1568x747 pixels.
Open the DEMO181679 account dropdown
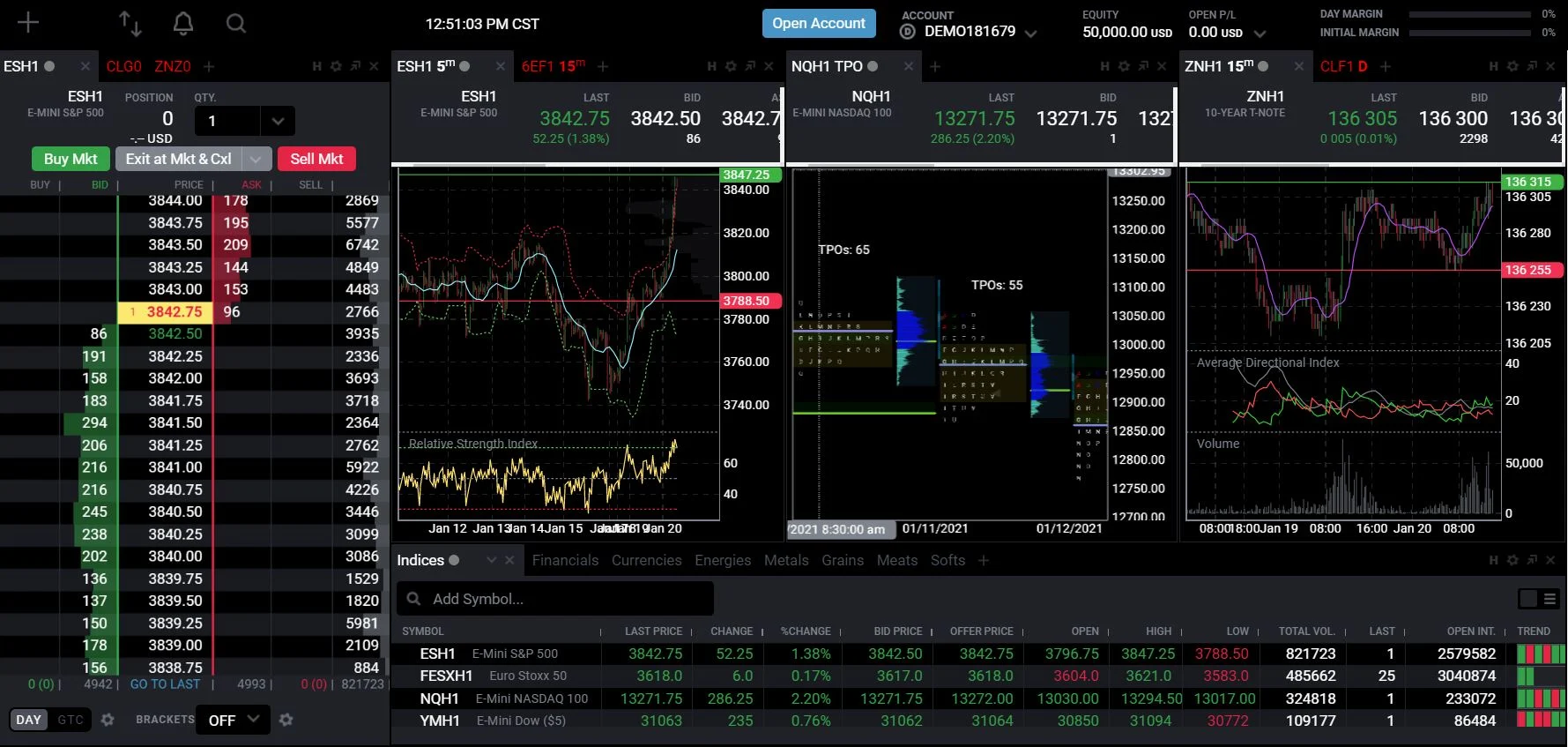click(x=1030, y=34)
